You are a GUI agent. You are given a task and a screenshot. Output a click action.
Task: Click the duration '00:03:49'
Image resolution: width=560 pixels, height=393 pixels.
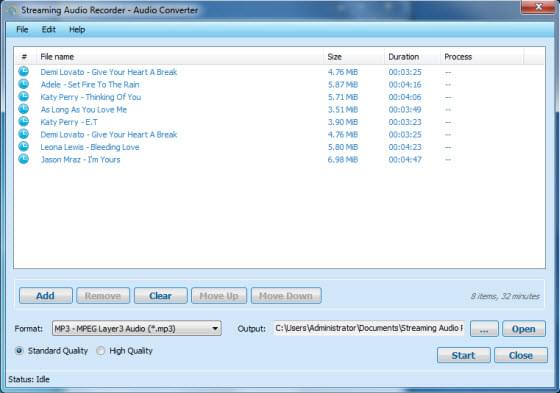pos(405,110)
